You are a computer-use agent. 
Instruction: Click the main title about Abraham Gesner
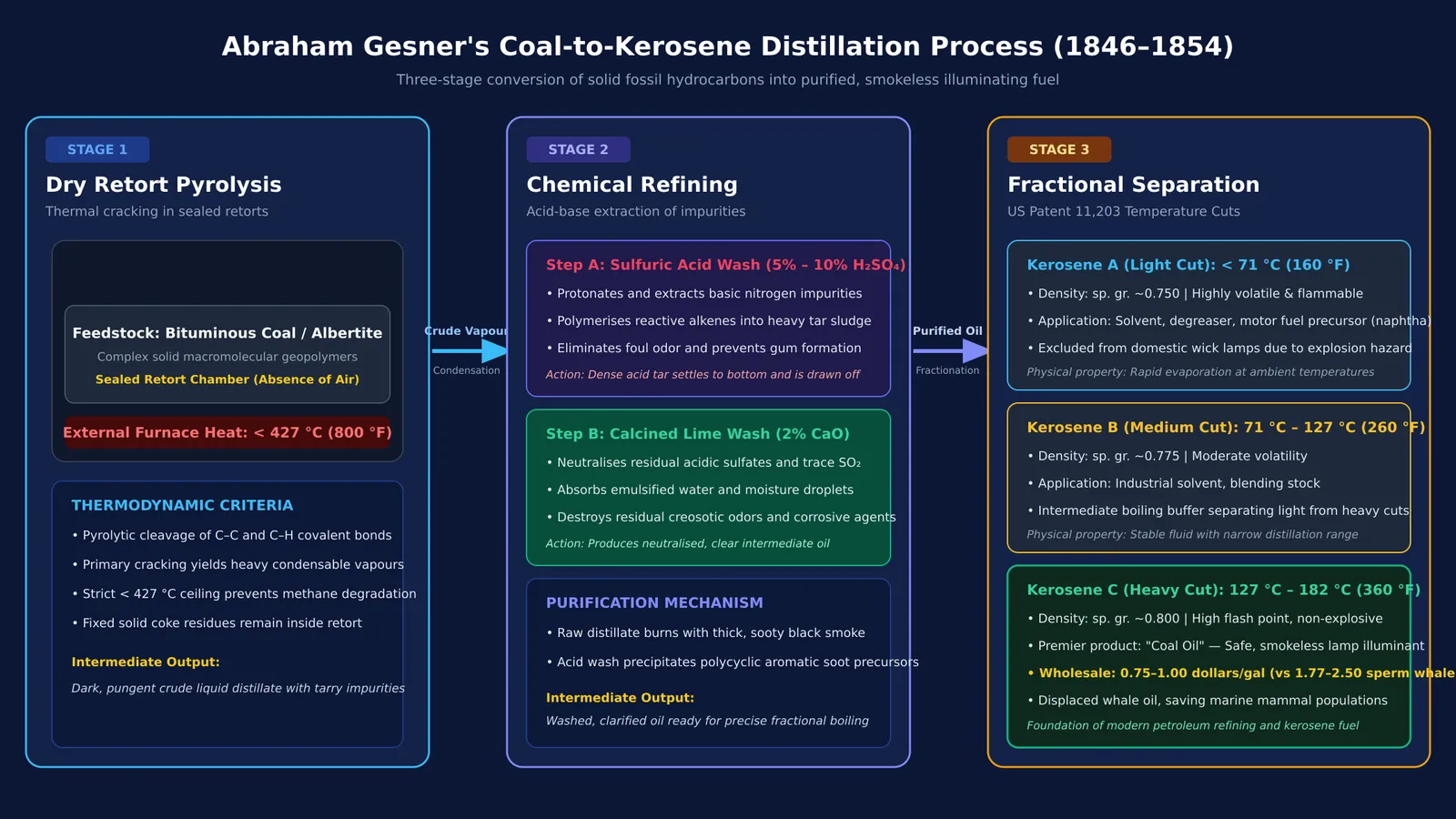click(x=728, y=46)
